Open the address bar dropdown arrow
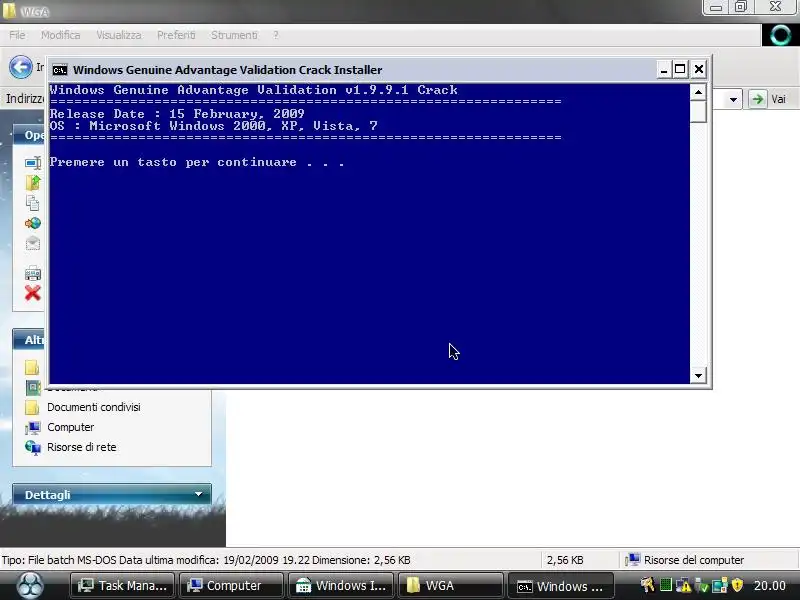This screenshot has width=800, height=600. pos(733,99)
